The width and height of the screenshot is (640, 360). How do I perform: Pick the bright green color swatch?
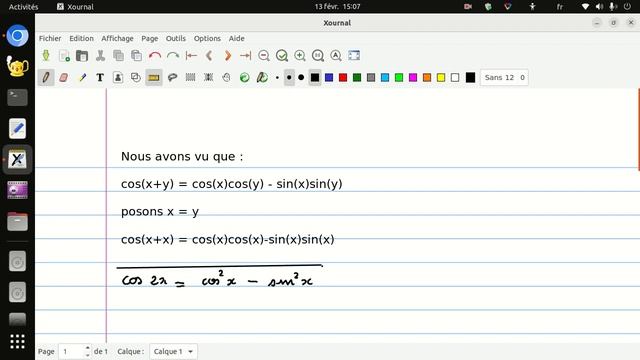pyautogui.click(x=399, y=78)
